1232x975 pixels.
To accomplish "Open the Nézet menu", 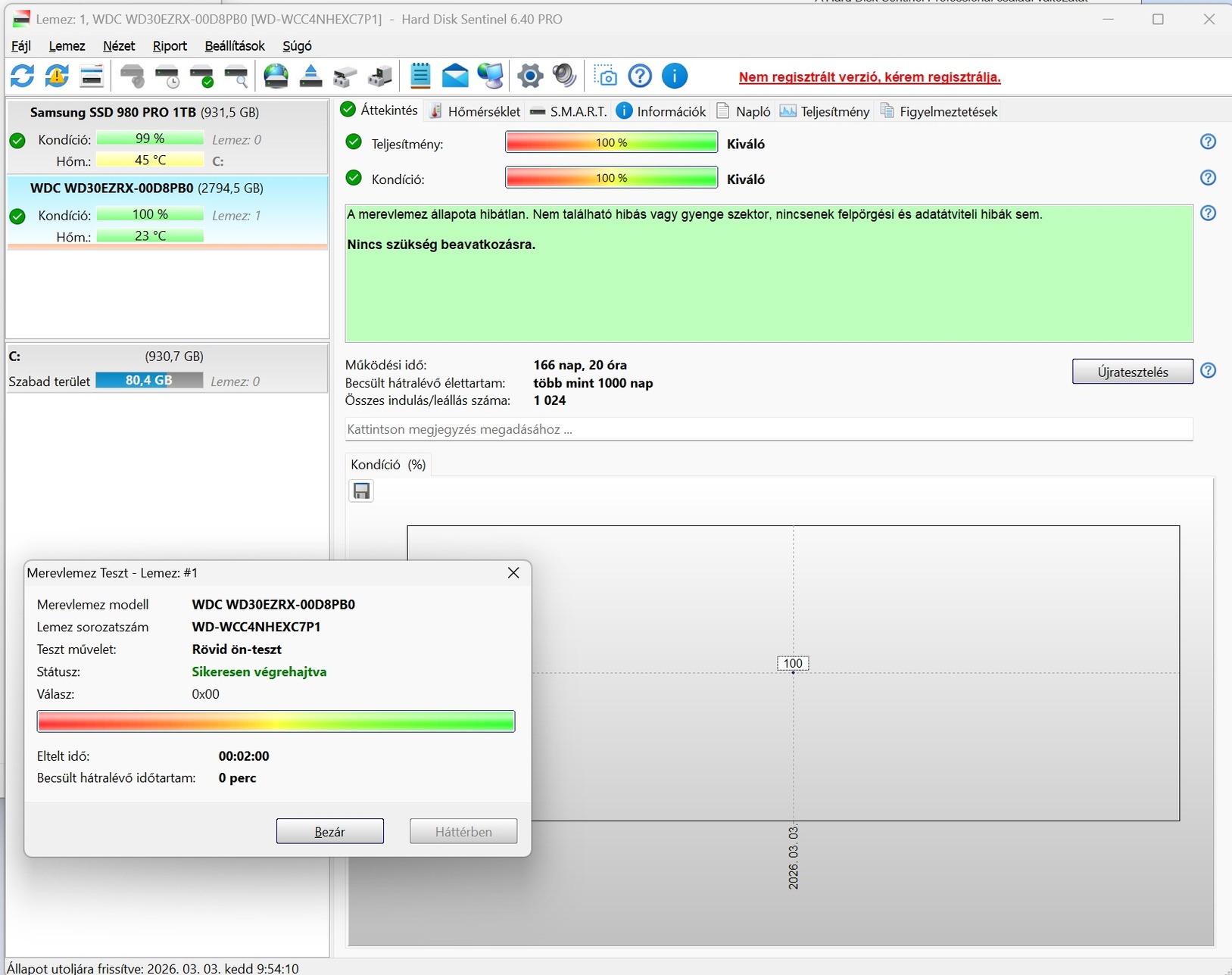I will point(119,46).
